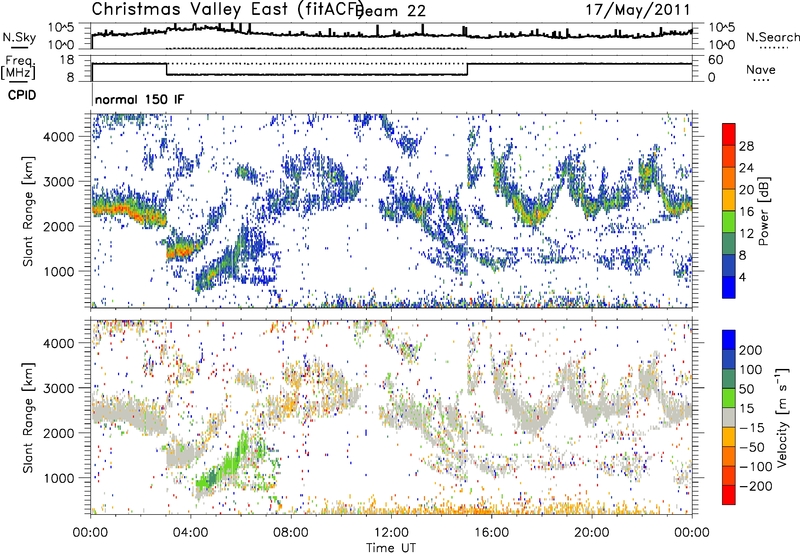Click the "28" power colorbar tick
This screenshot has width=800, height=554.
tap(746, 146)
